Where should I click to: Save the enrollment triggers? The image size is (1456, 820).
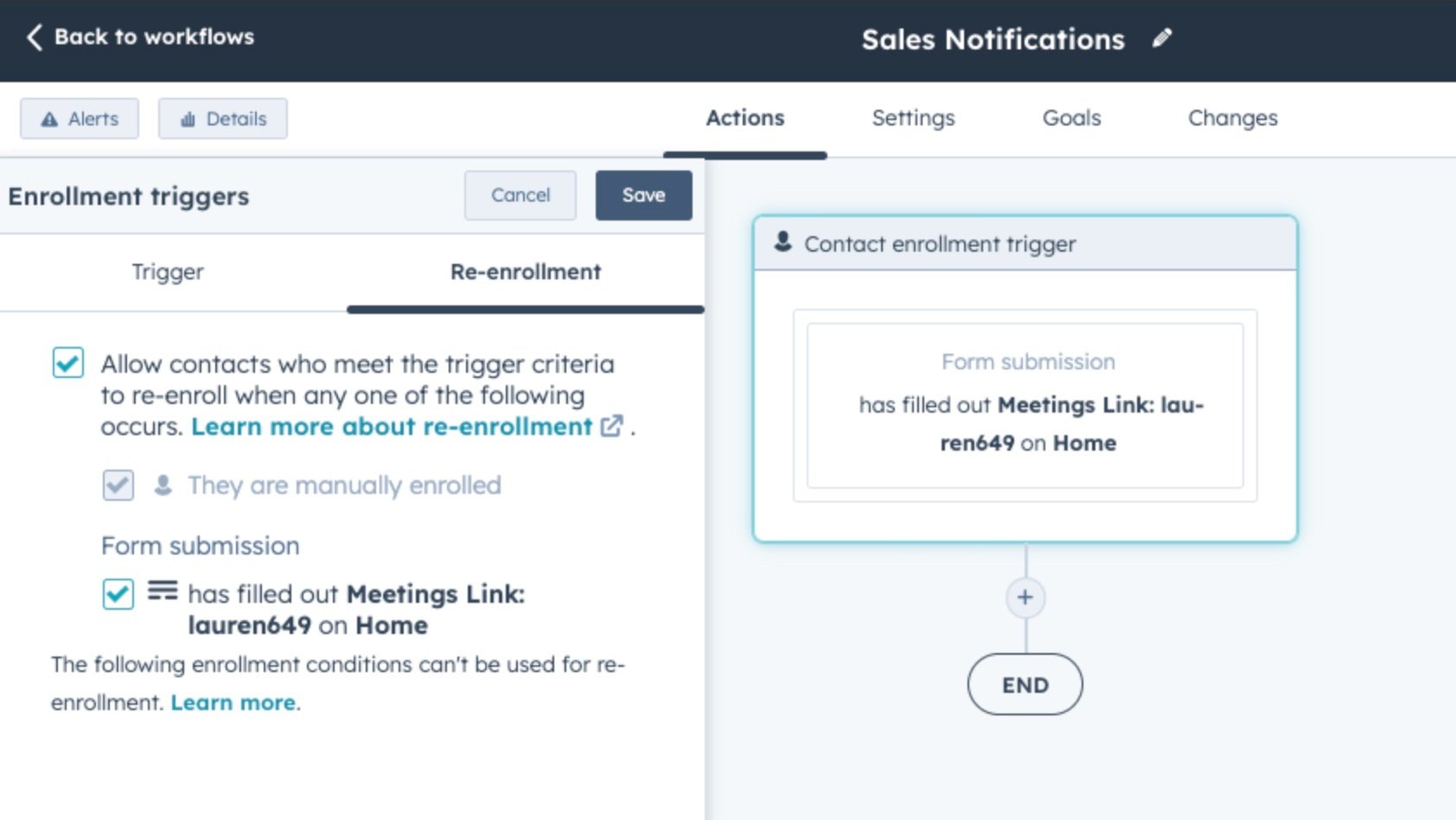pyautogui.click(x=643, y=195)
